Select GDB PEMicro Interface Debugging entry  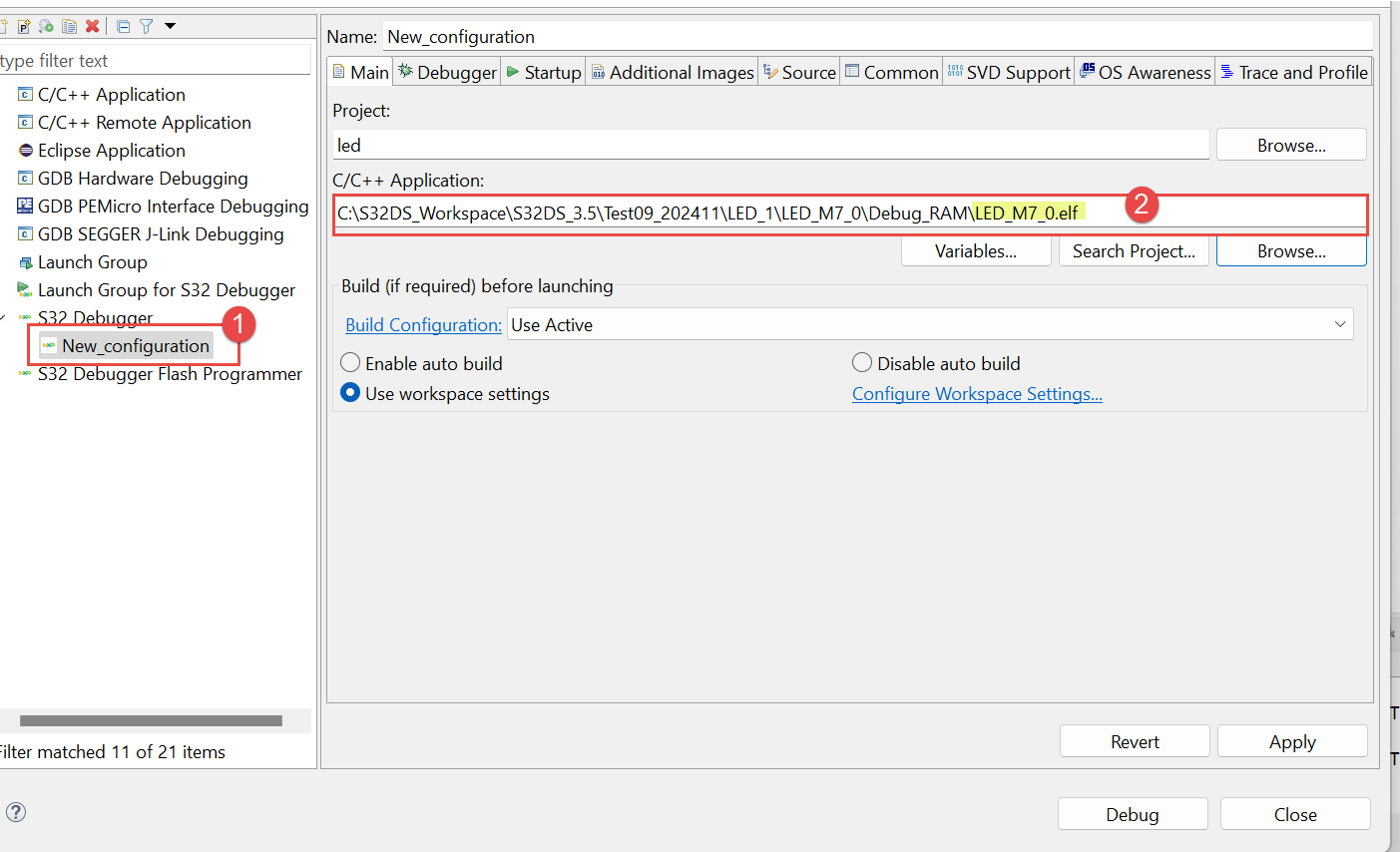click(173, 207)
